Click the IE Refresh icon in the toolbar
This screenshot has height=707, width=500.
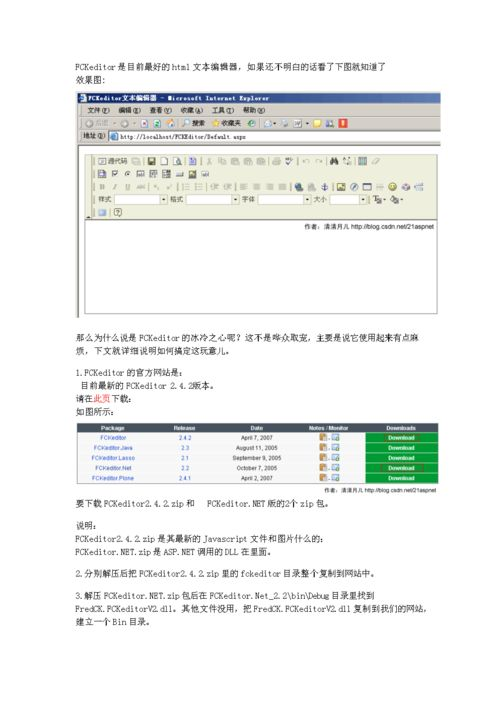tap(157, 123)
